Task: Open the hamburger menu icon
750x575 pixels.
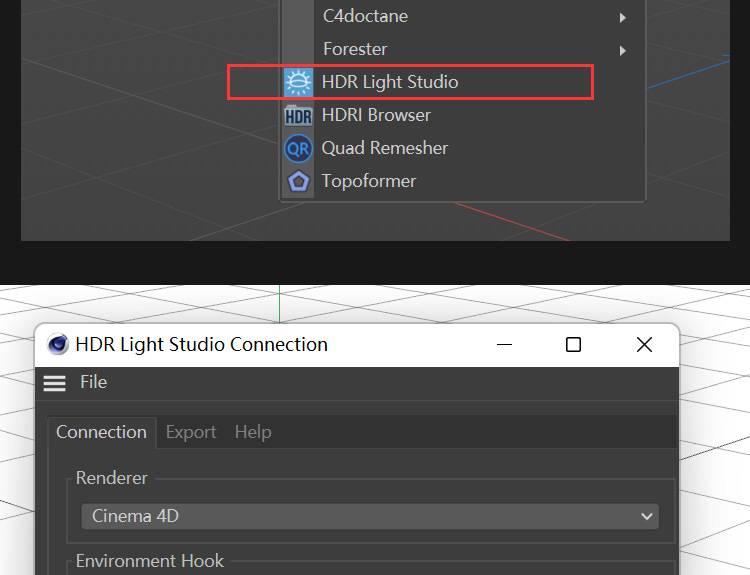Action: coord(55,383)
